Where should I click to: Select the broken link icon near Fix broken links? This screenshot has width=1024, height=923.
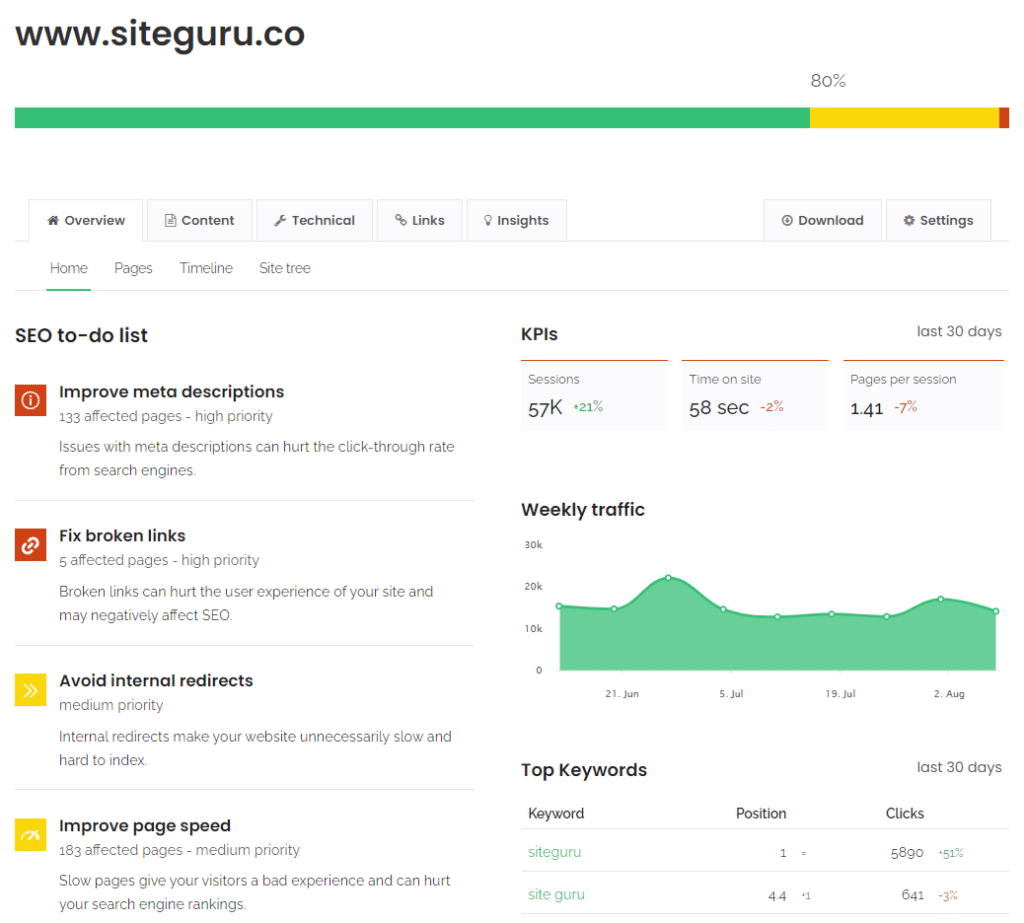[x=30, y=545]
